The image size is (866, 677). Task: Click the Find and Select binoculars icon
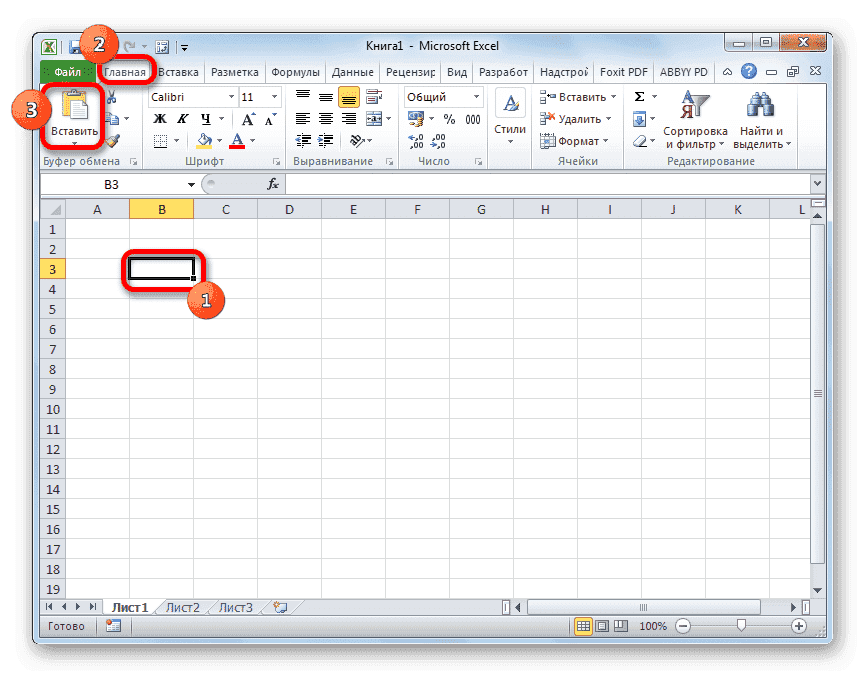pyautogui.click(x=759, y=105)
